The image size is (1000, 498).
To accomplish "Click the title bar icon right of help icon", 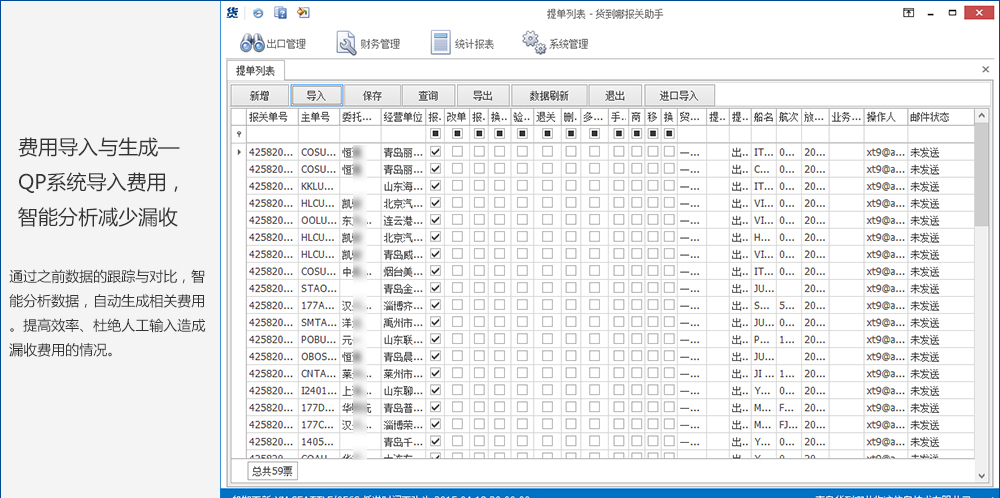I will (303, 13).
